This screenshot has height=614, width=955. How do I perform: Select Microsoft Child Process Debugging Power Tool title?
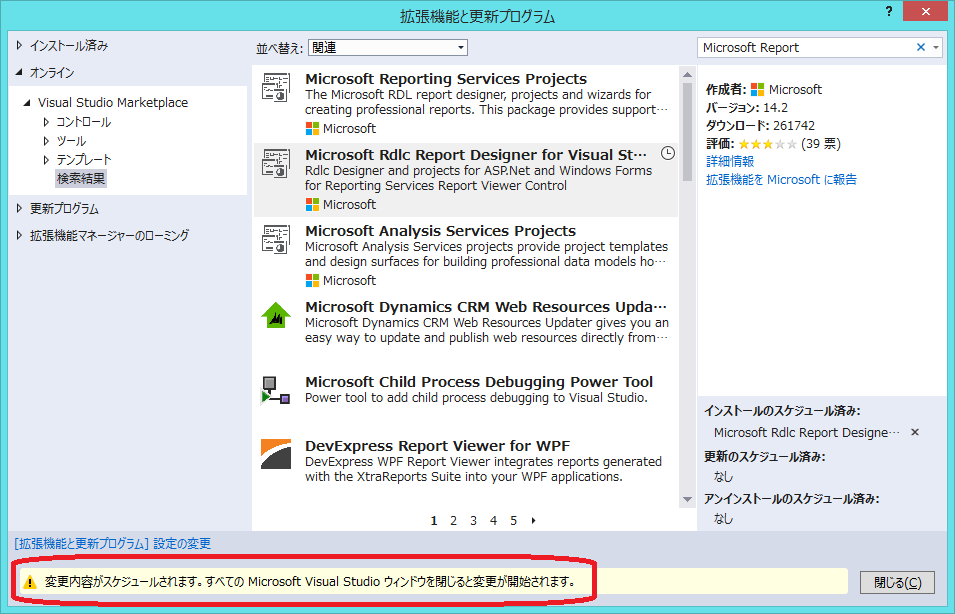point(479,383)
